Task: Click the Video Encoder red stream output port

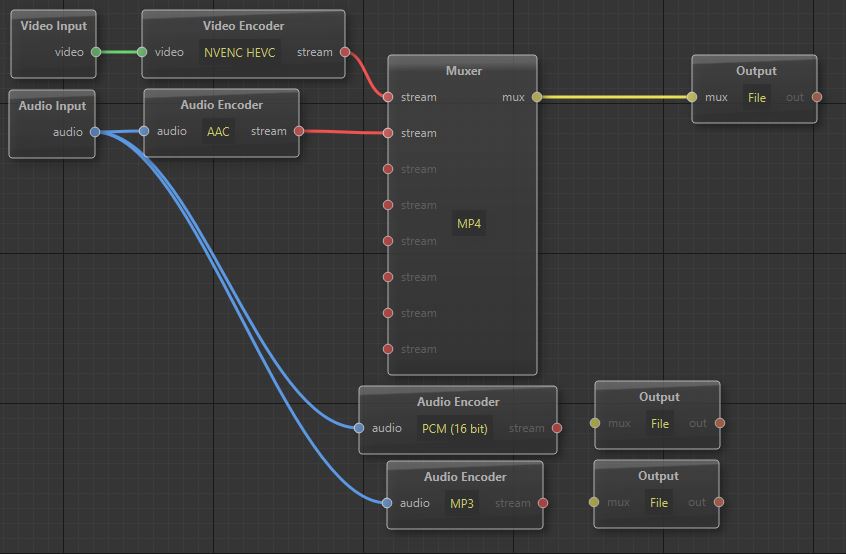Action: pyautogui.click(x=345, y=52)
